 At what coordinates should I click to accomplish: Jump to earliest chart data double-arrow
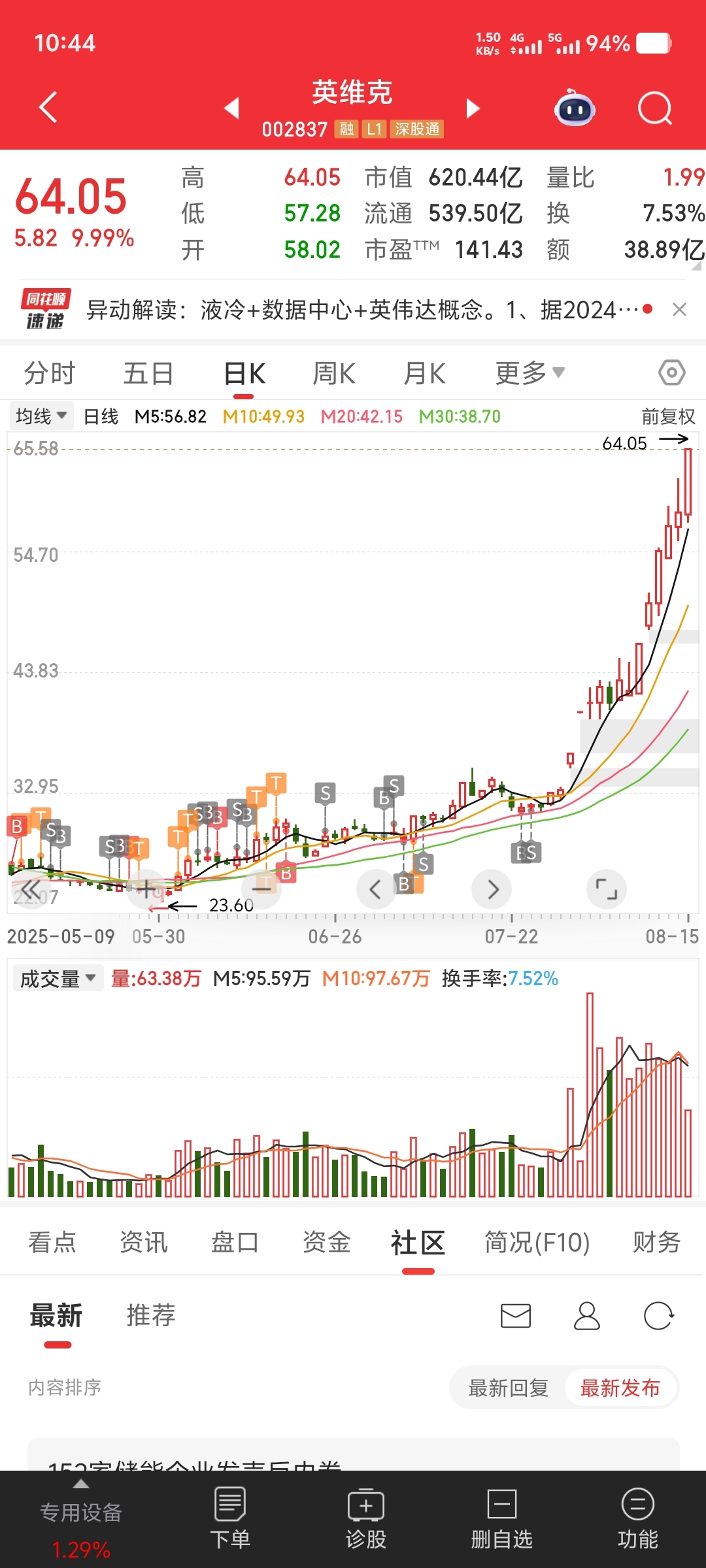pyautogui.click(x=31, y=889)
